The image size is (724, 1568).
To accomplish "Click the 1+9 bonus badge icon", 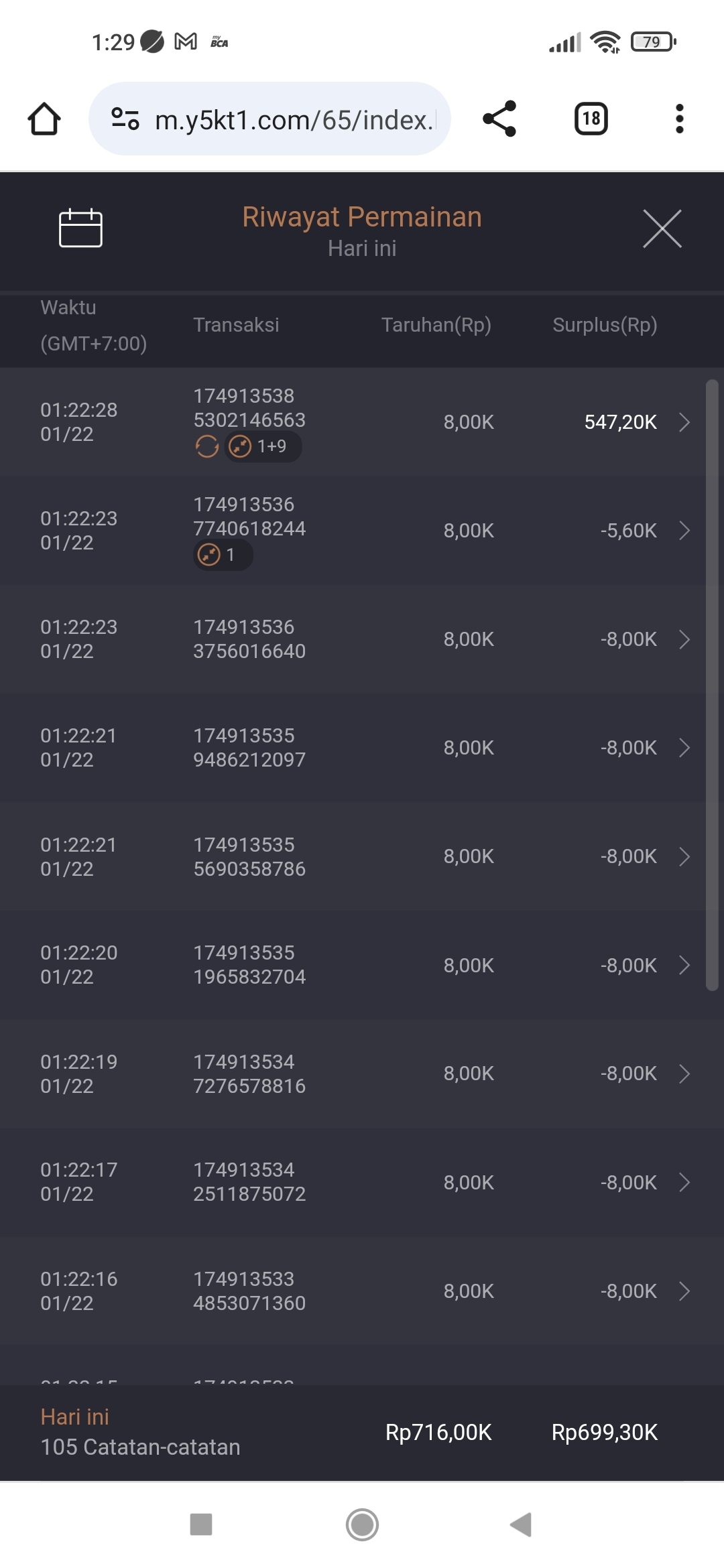I will point(263,446).
